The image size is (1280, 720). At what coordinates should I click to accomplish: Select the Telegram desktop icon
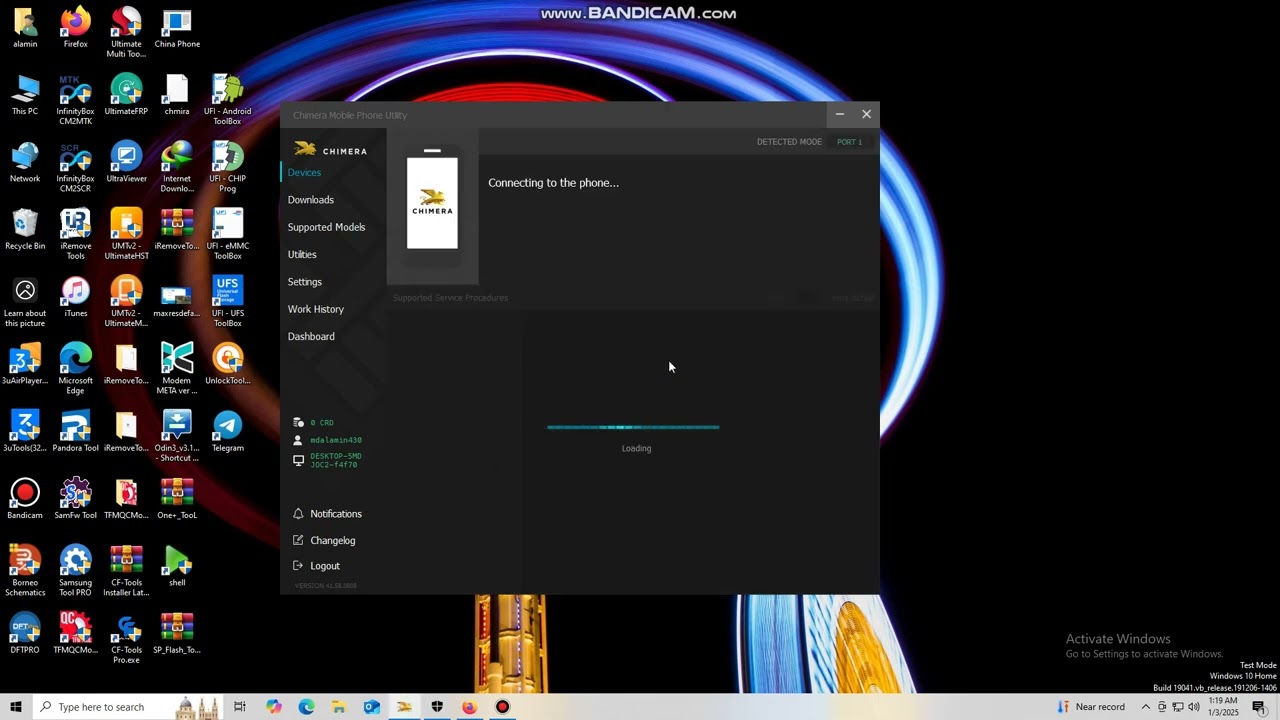point(227,431)
